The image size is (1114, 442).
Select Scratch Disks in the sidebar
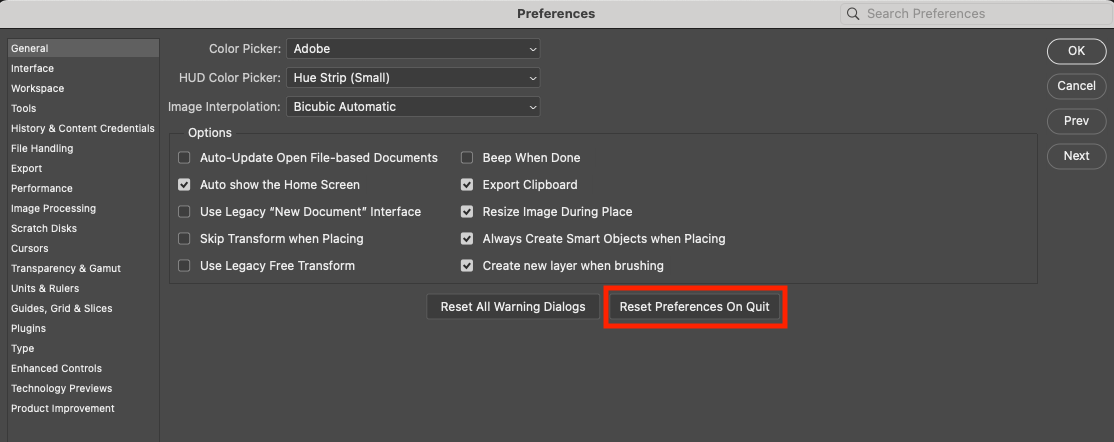pos(44,228)
